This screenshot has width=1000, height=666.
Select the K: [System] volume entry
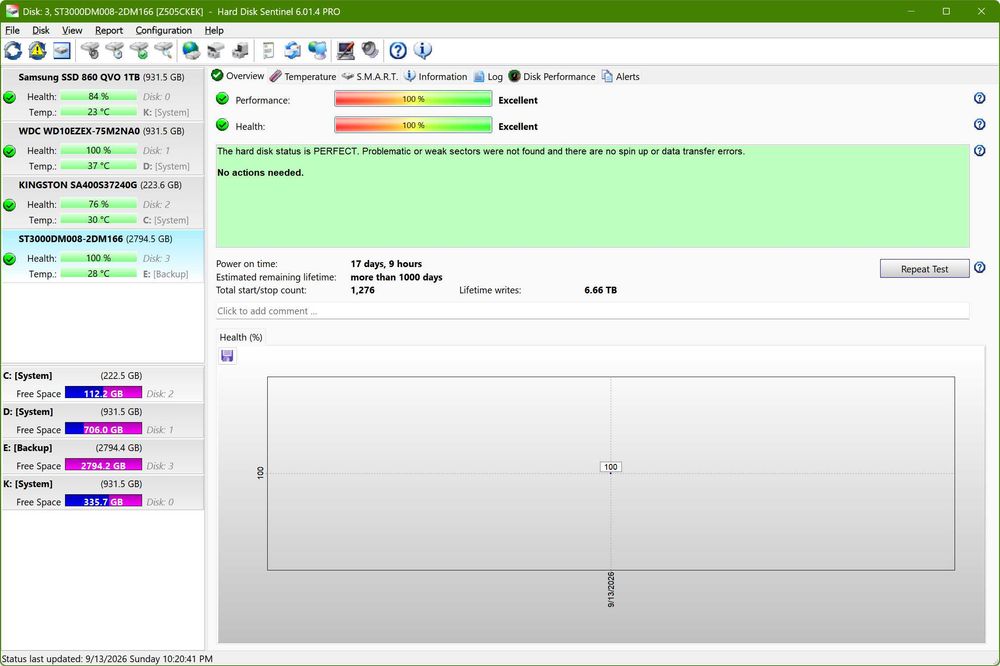coord(102,492)
